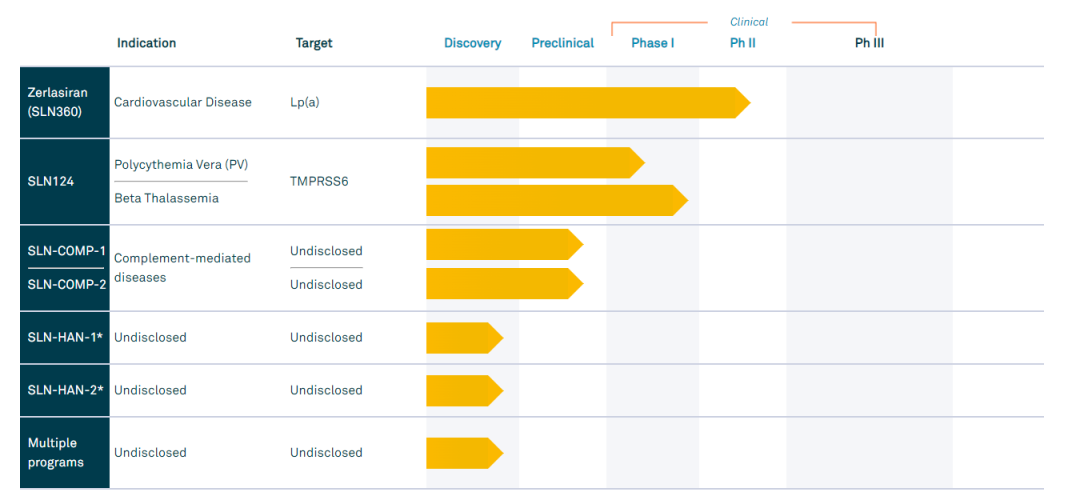Click the TMPRSS6 target label

coord(319,181)
